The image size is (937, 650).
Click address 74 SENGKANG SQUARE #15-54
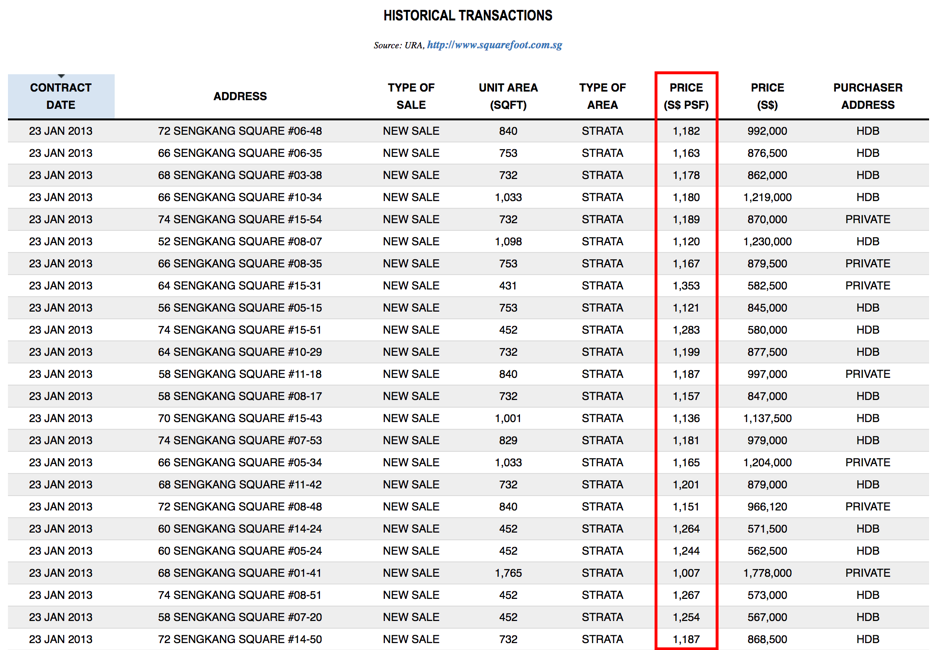240,219
